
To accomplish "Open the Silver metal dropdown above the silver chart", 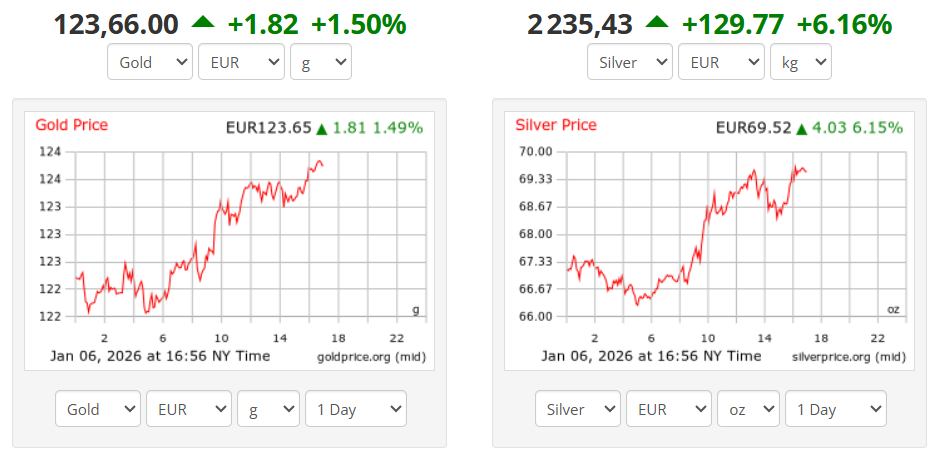I will pyautogui.click(x=630, y=62).
